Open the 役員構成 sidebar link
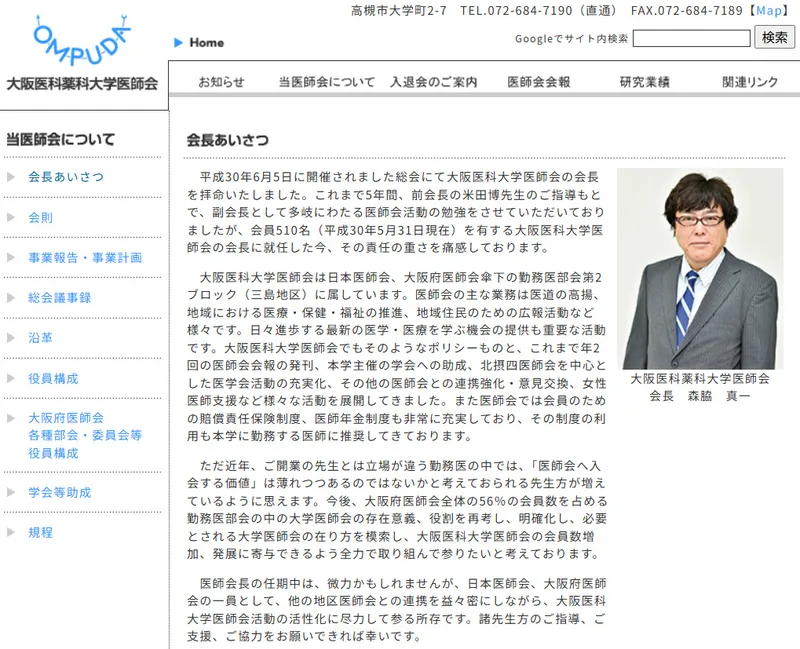The width and height of the screenshot is (800, 649). coord(53,379)
